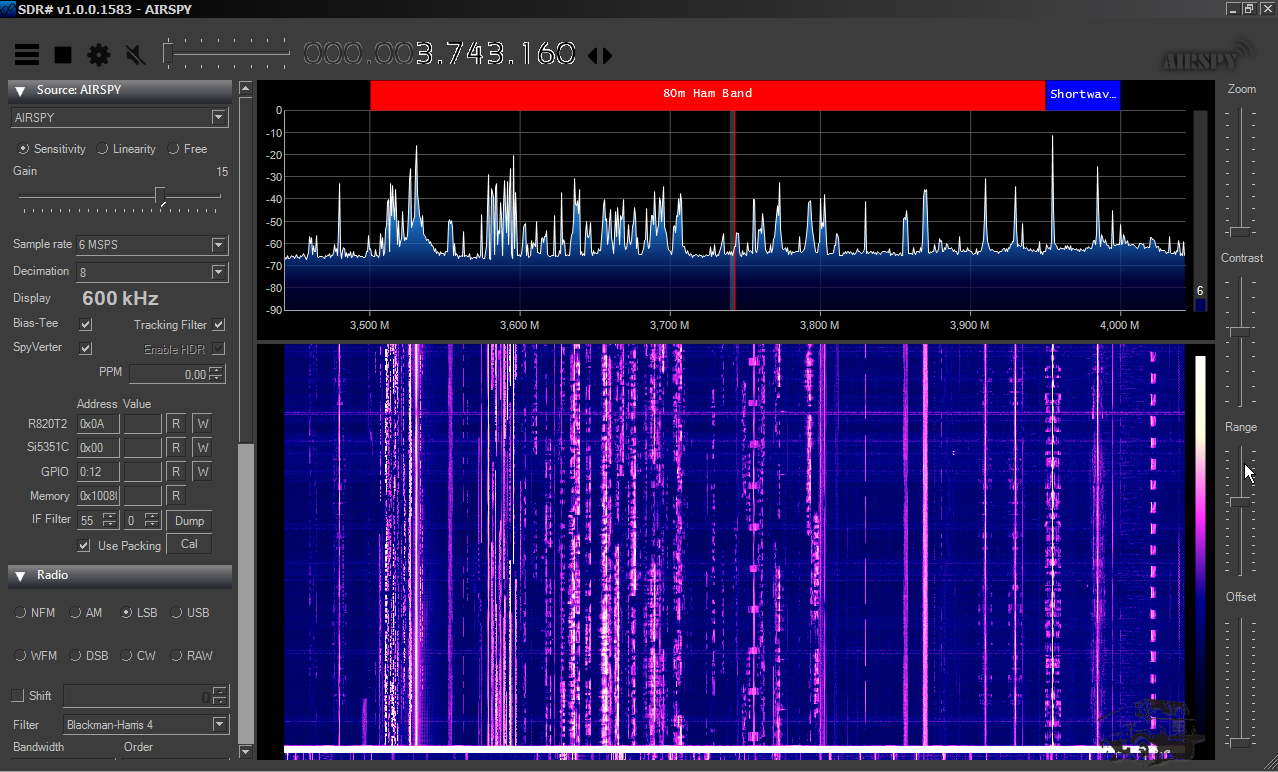The height and width of the screenshot is (772, 1278).
Task: Stop the radio with the square button
Action: click(x=63, y=55)
